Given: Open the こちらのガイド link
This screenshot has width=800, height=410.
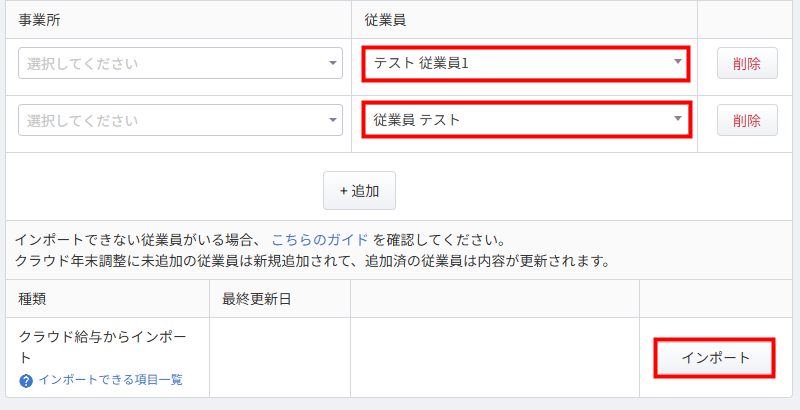Looking at the screenshot, I should point(320,241).
